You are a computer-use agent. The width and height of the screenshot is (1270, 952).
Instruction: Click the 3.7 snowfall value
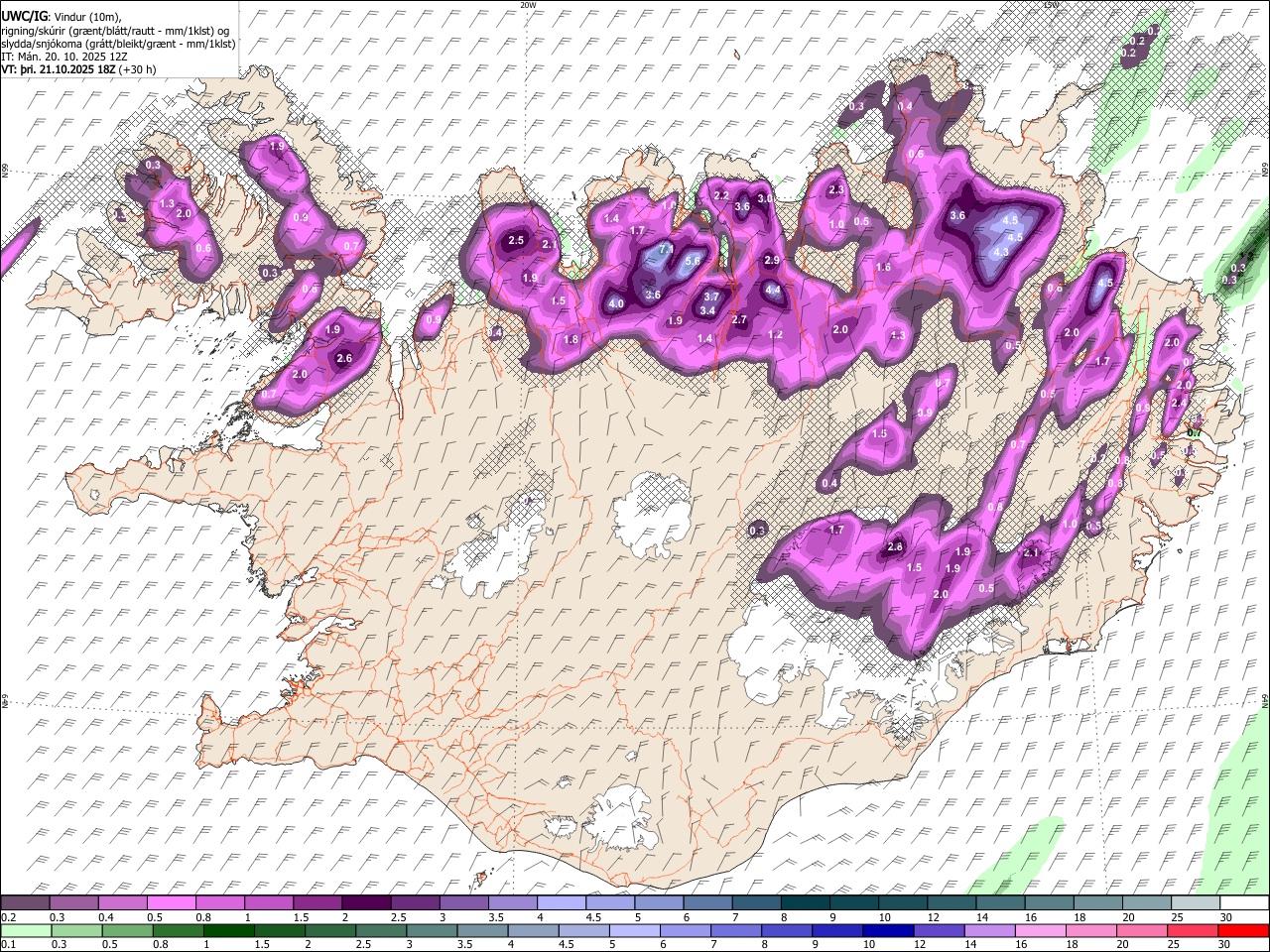(711, 297)
